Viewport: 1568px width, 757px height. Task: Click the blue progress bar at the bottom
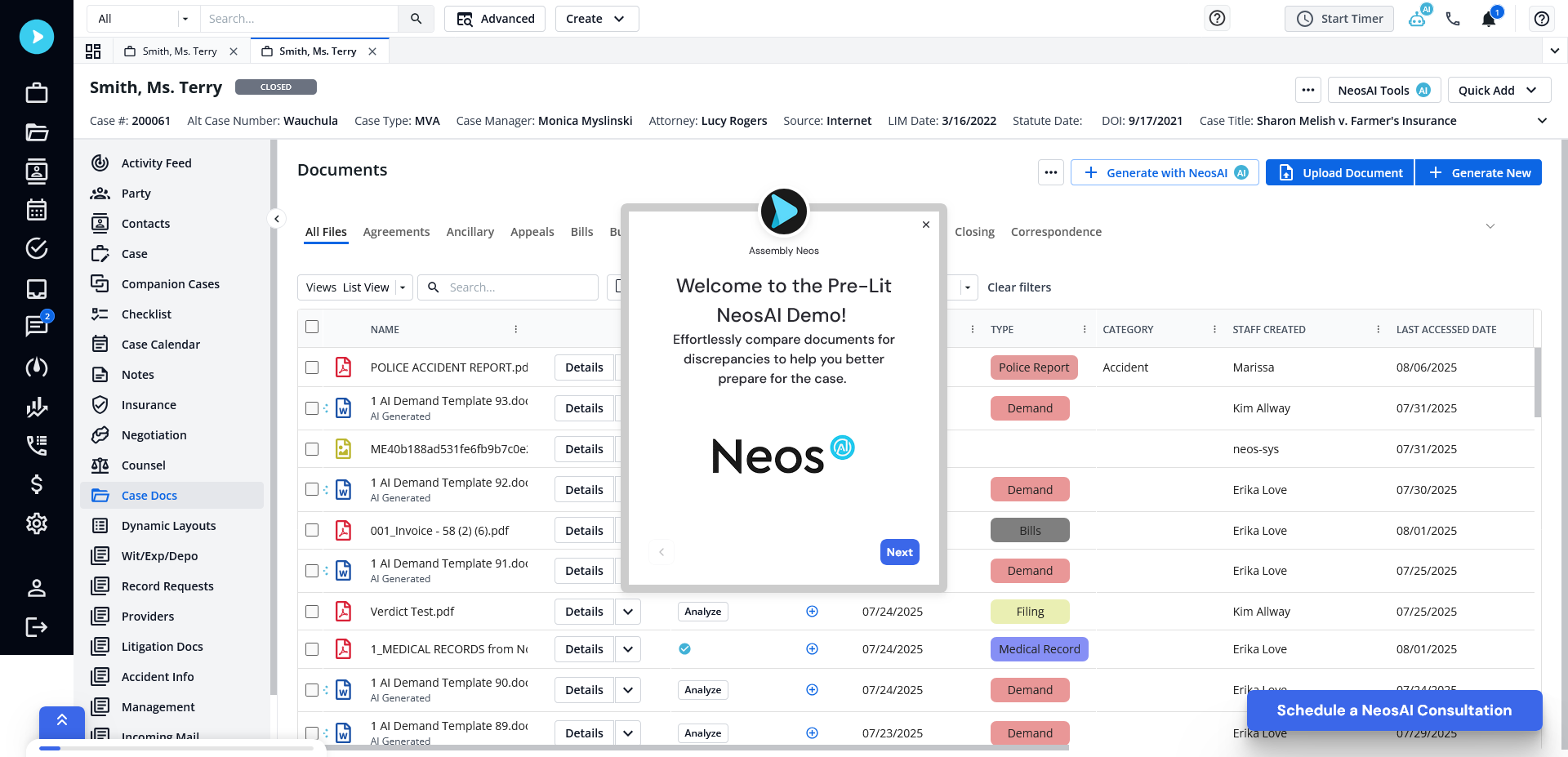click(x=50, y=748)
